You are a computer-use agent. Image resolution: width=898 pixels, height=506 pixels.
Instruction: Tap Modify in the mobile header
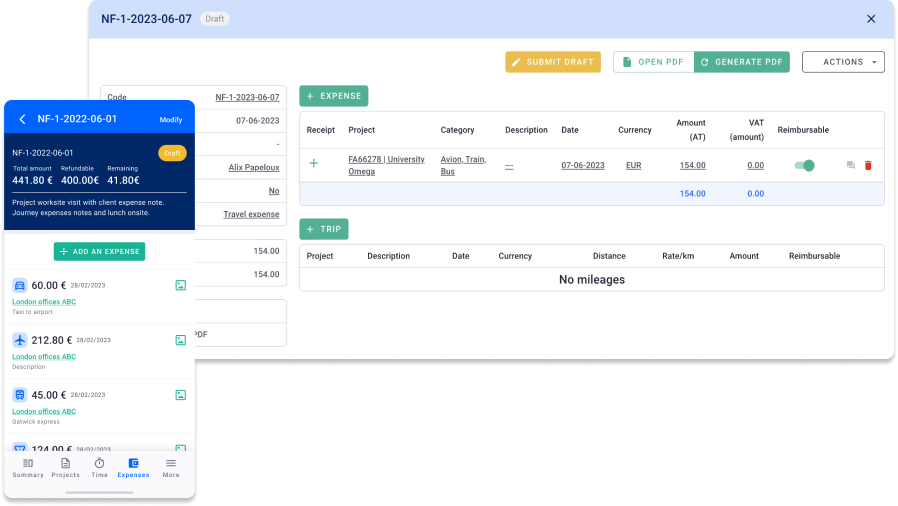click(x=171, y=120)
